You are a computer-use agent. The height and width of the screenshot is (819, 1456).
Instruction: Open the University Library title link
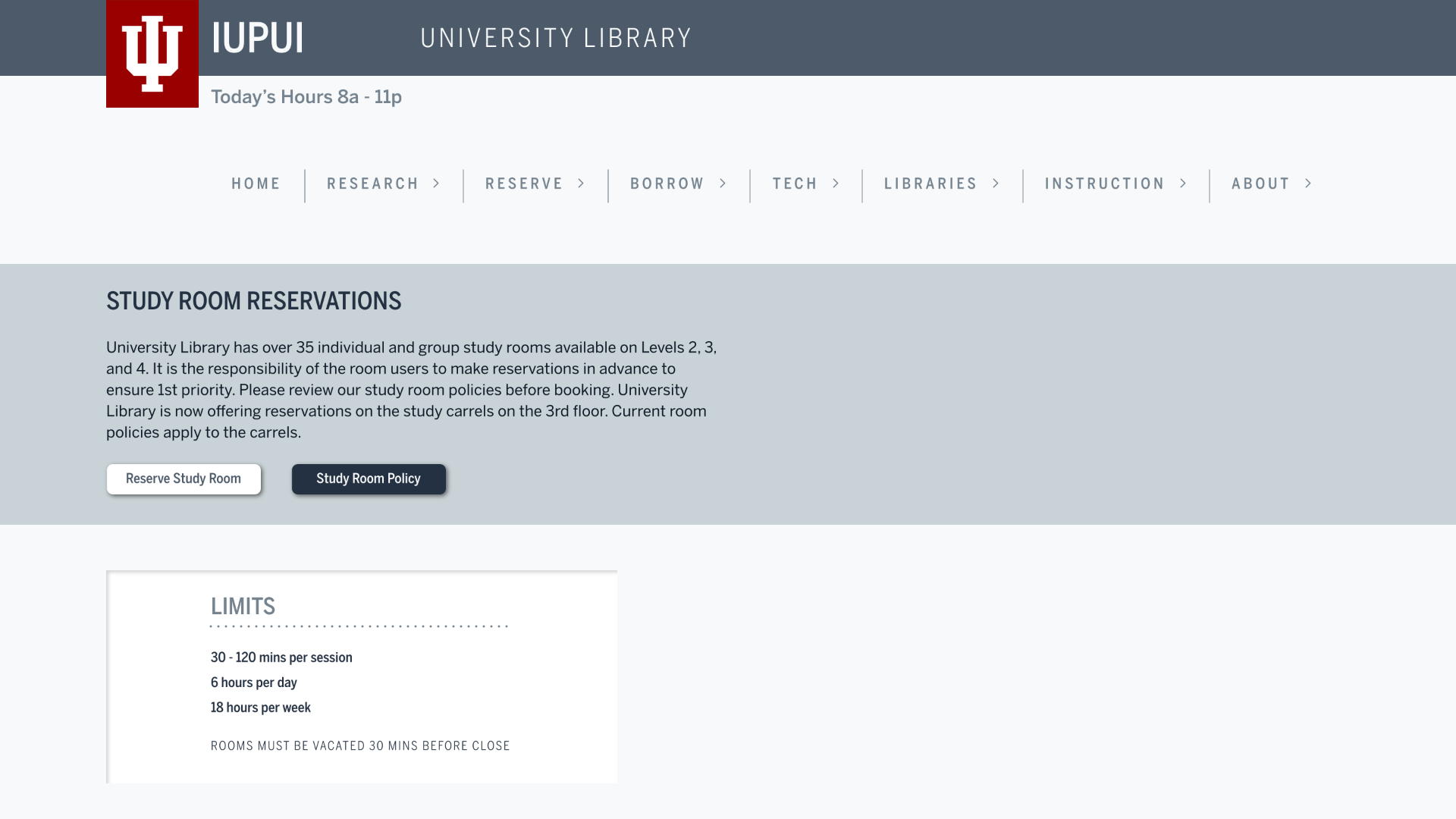[556, 38]
